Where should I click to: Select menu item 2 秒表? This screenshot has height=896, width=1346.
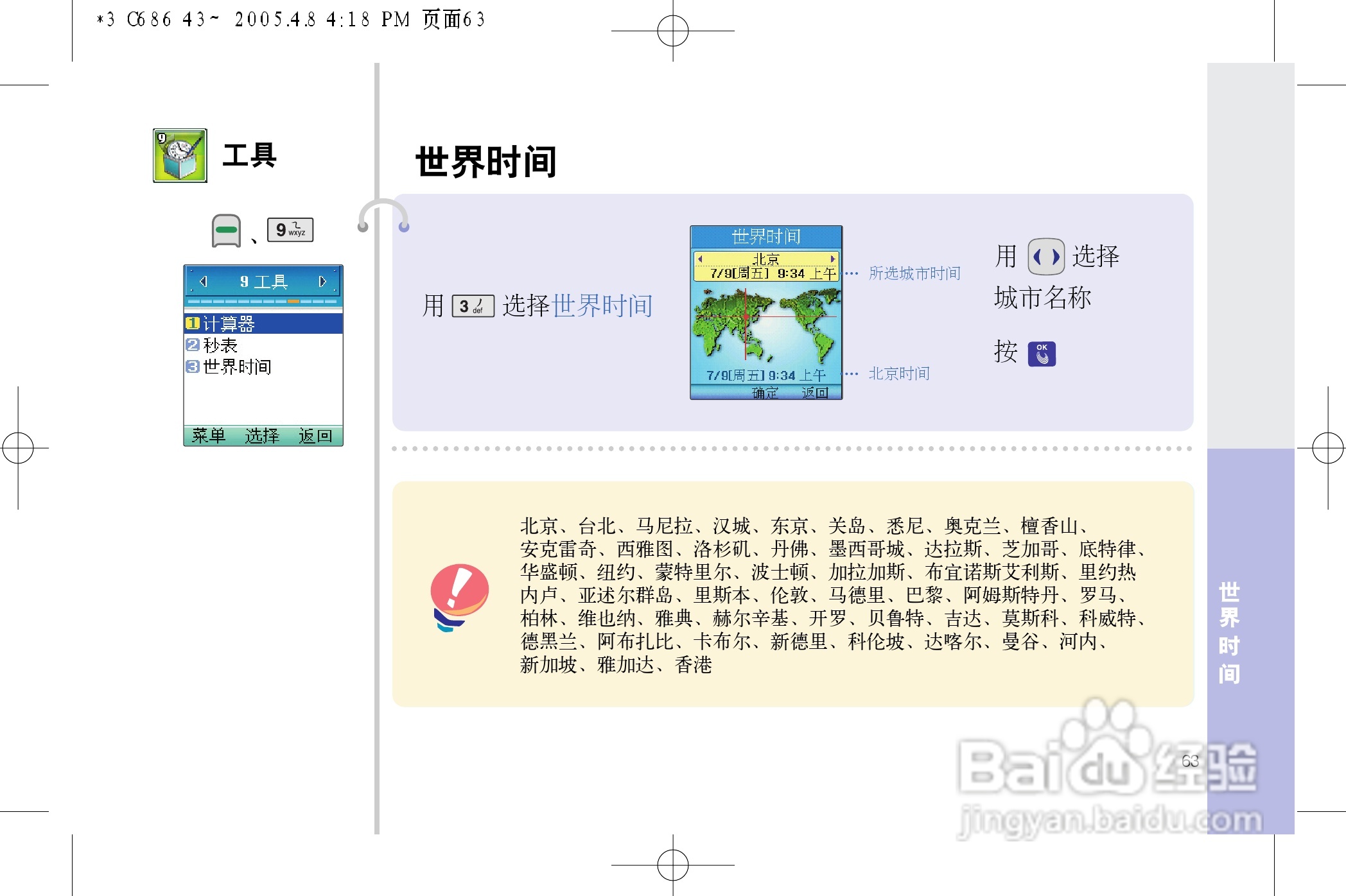222,345
